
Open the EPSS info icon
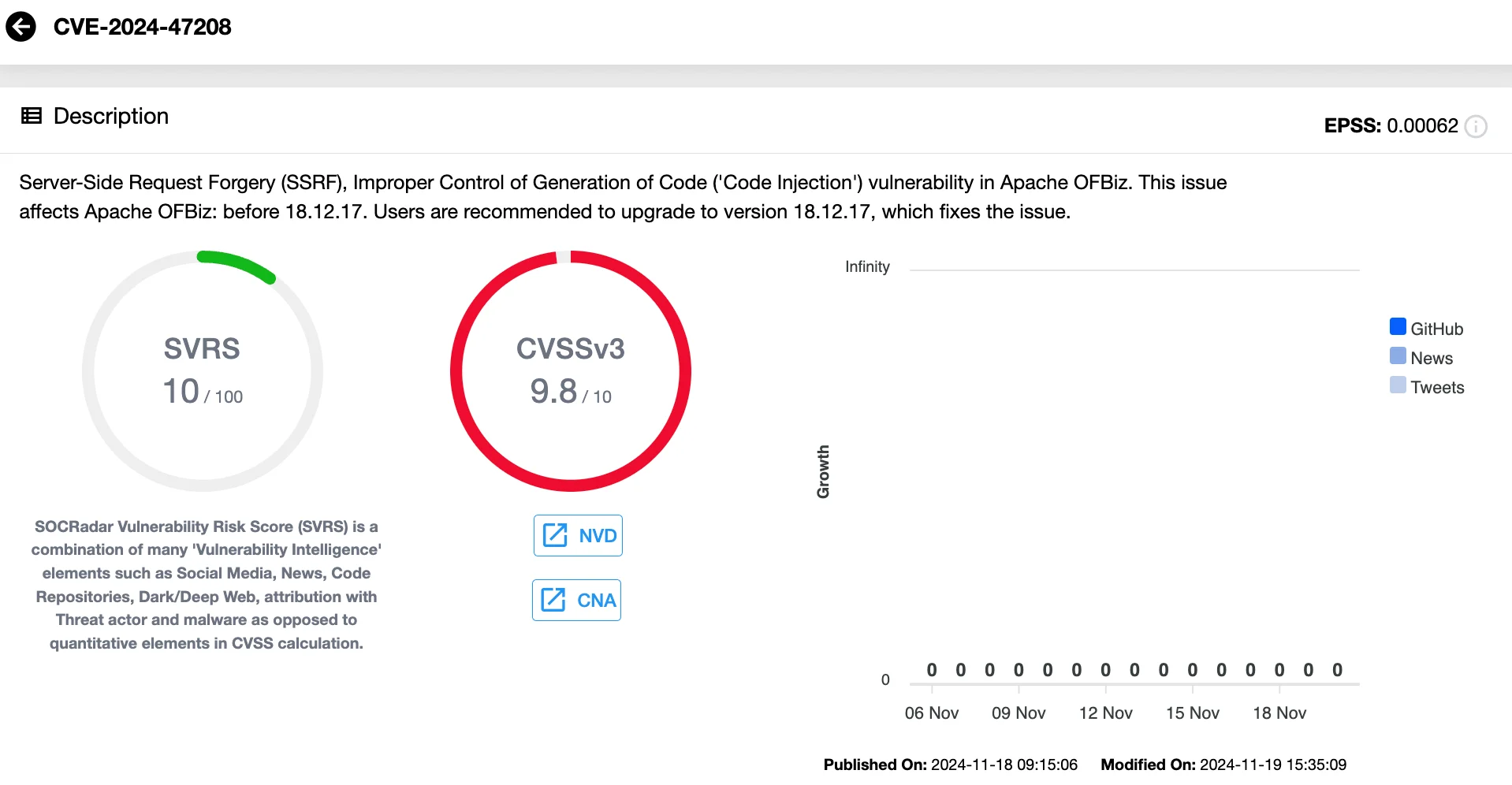tap(1476, 126)
